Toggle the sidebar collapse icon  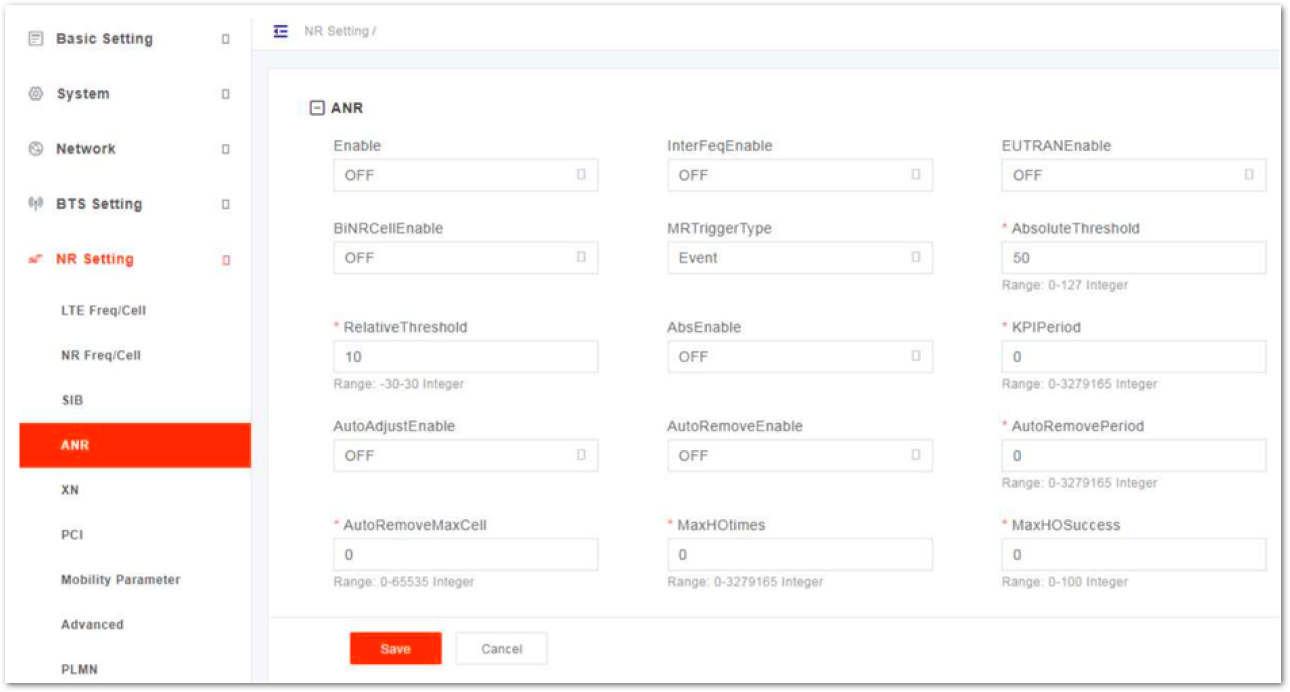[x=281, y=31]
